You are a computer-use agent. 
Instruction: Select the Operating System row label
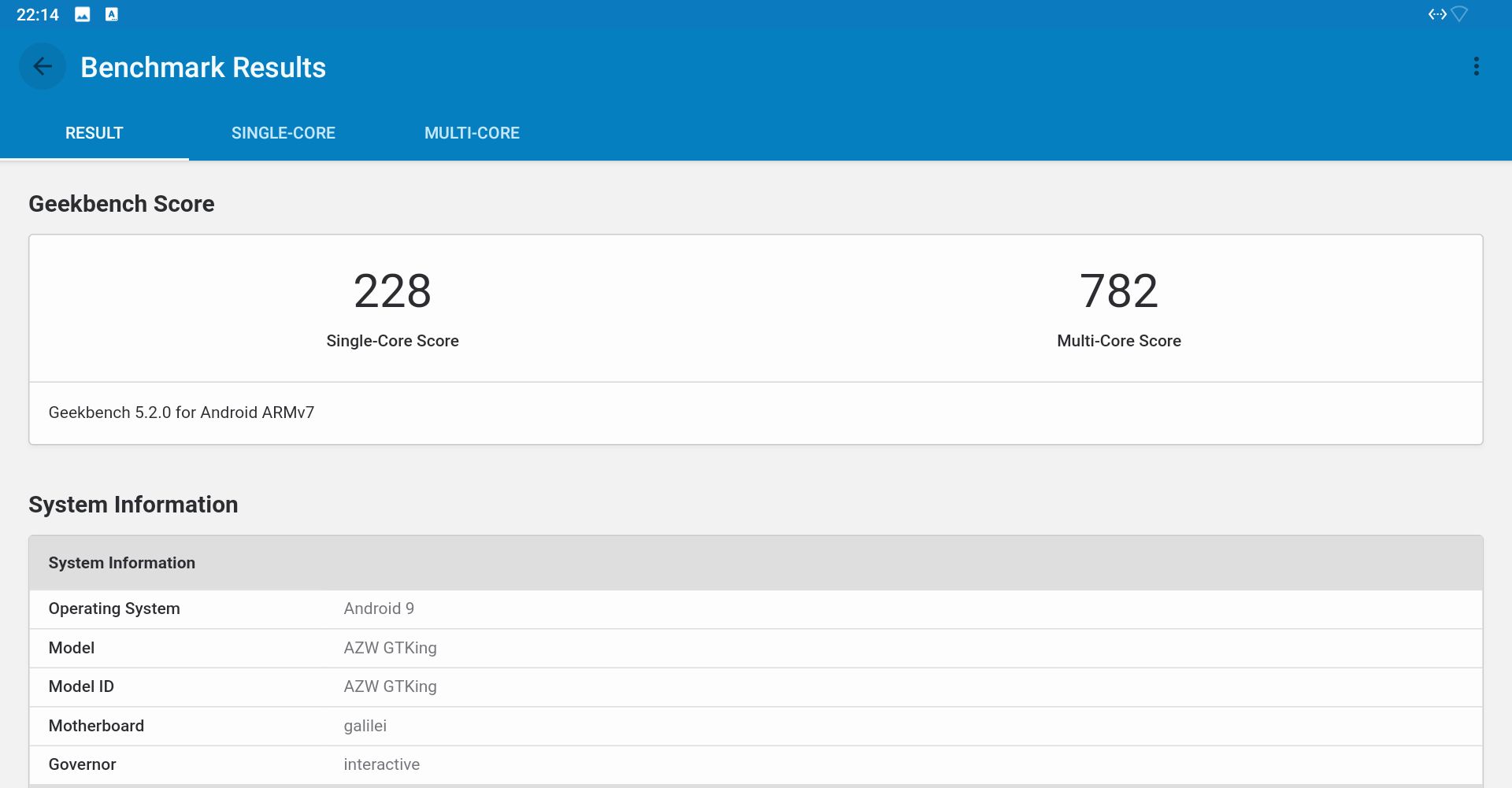114,609
